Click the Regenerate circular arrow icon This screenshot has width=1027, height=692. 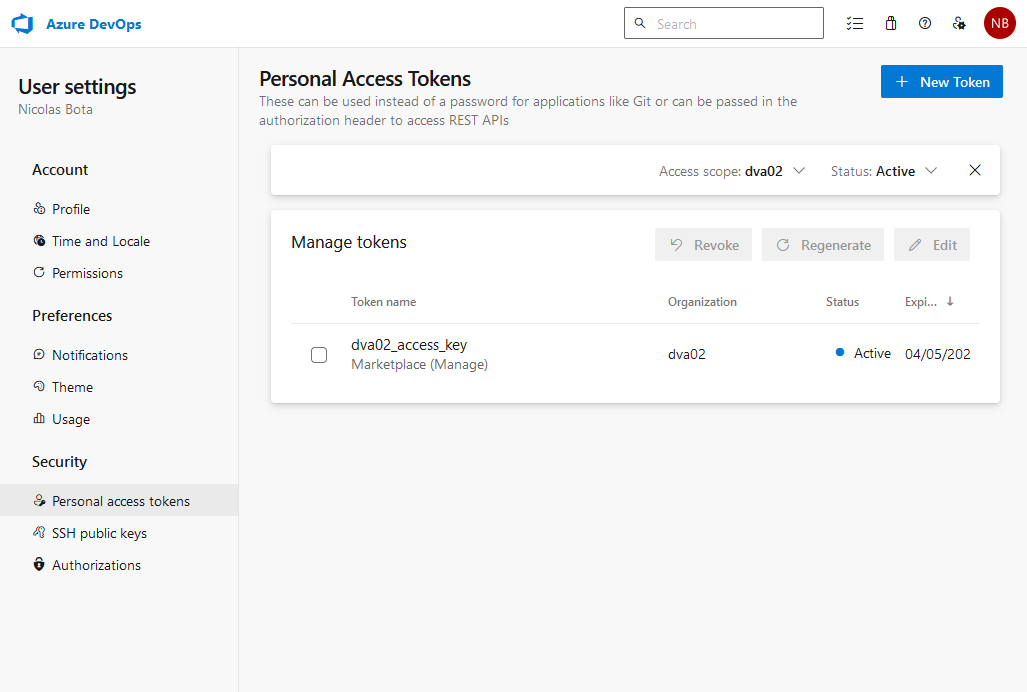[x=783, y=245]
